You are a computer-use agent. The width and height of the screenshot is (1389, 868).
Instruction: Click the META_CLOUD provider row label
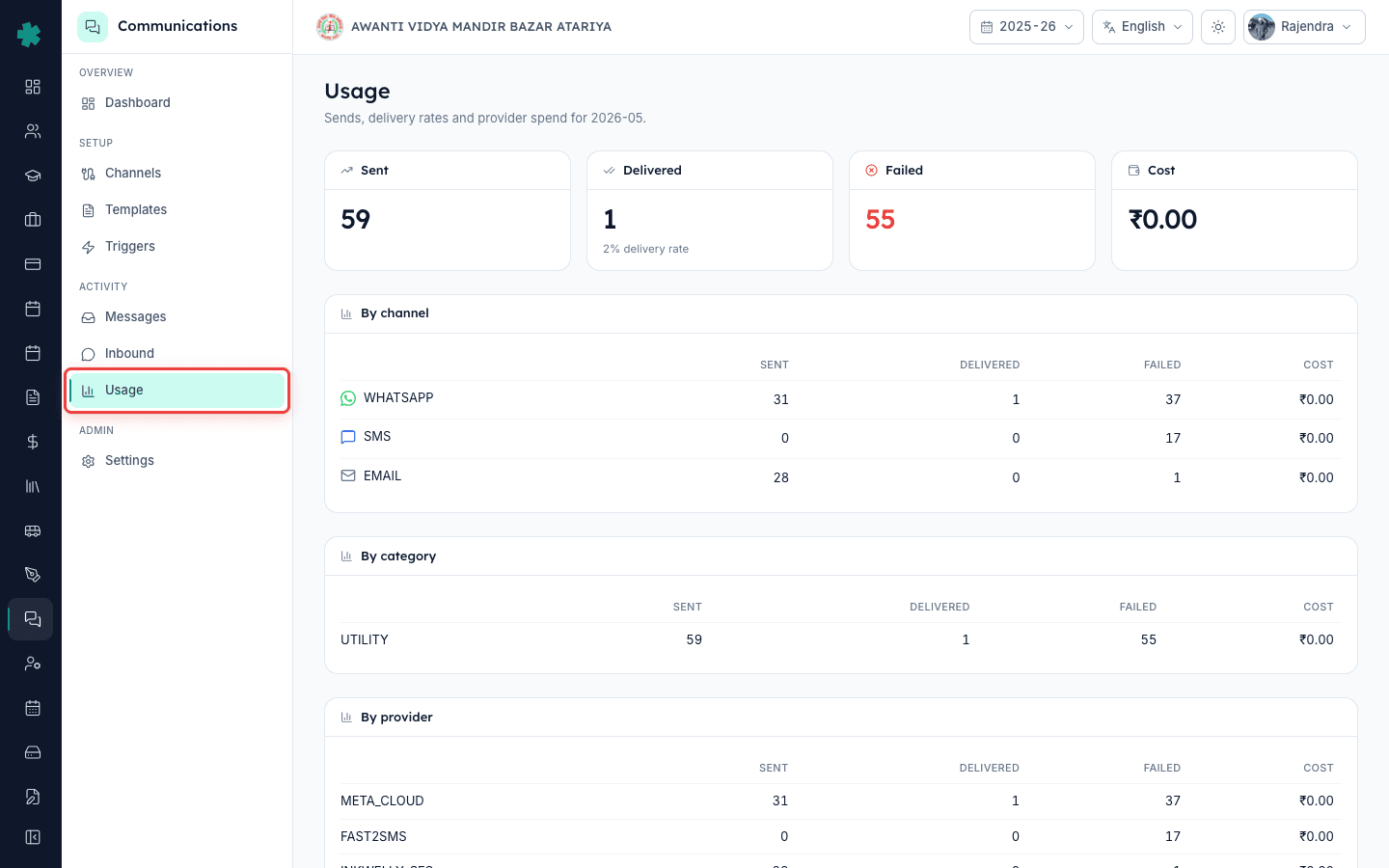382,801
